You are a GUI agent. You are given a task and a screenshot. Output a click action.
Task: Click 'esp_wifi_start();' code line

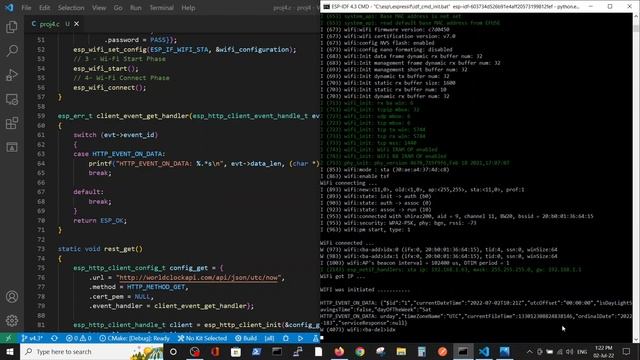click(106, 69)
